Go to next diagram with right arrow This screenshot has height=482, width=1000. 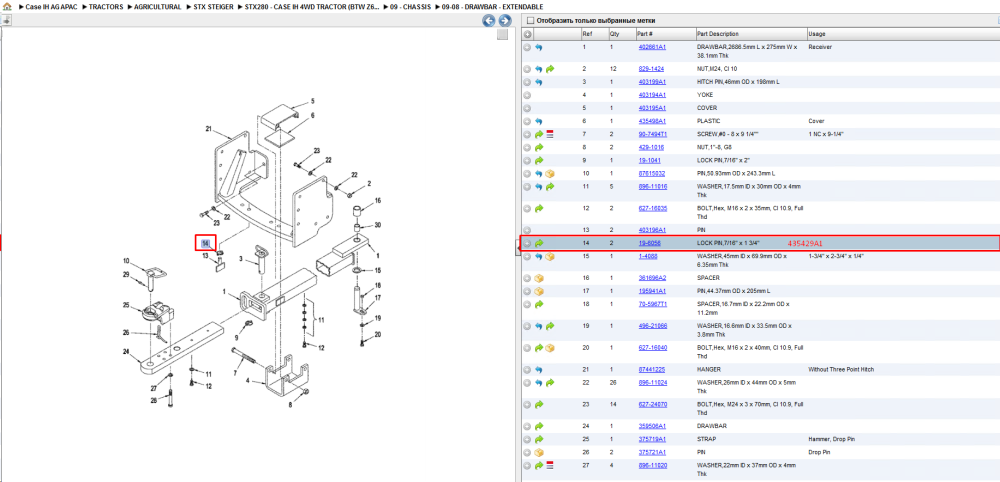(x=504, y=21)
